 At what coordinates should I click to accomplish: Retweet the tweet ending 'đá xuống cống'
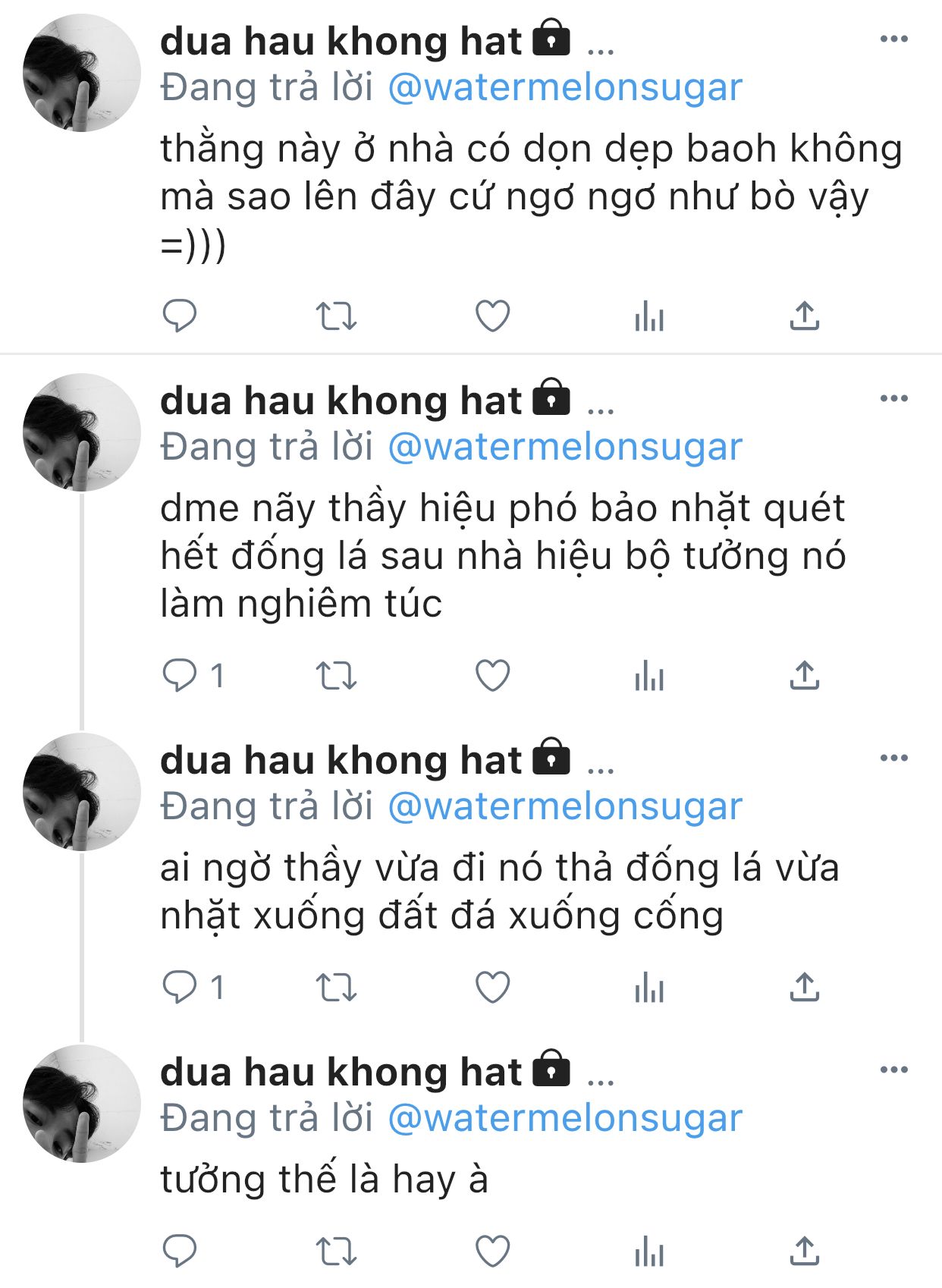tap(336, 988)
